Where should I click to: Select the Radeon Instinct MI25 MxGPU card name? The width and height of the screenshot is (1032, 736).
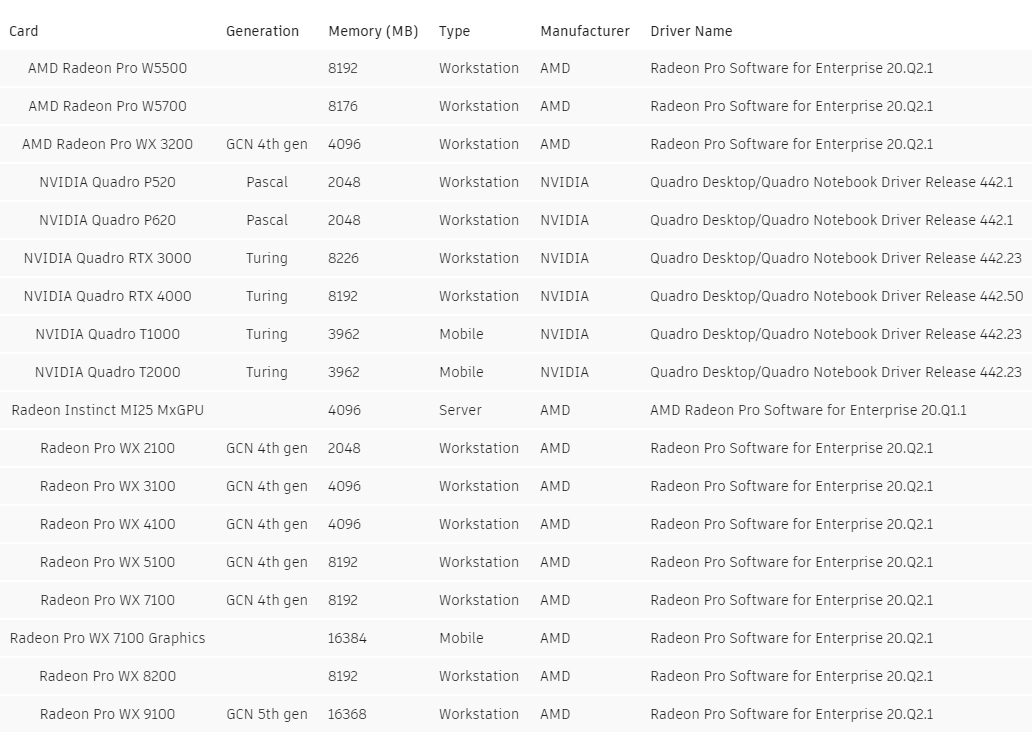click(x=107, y=410)
